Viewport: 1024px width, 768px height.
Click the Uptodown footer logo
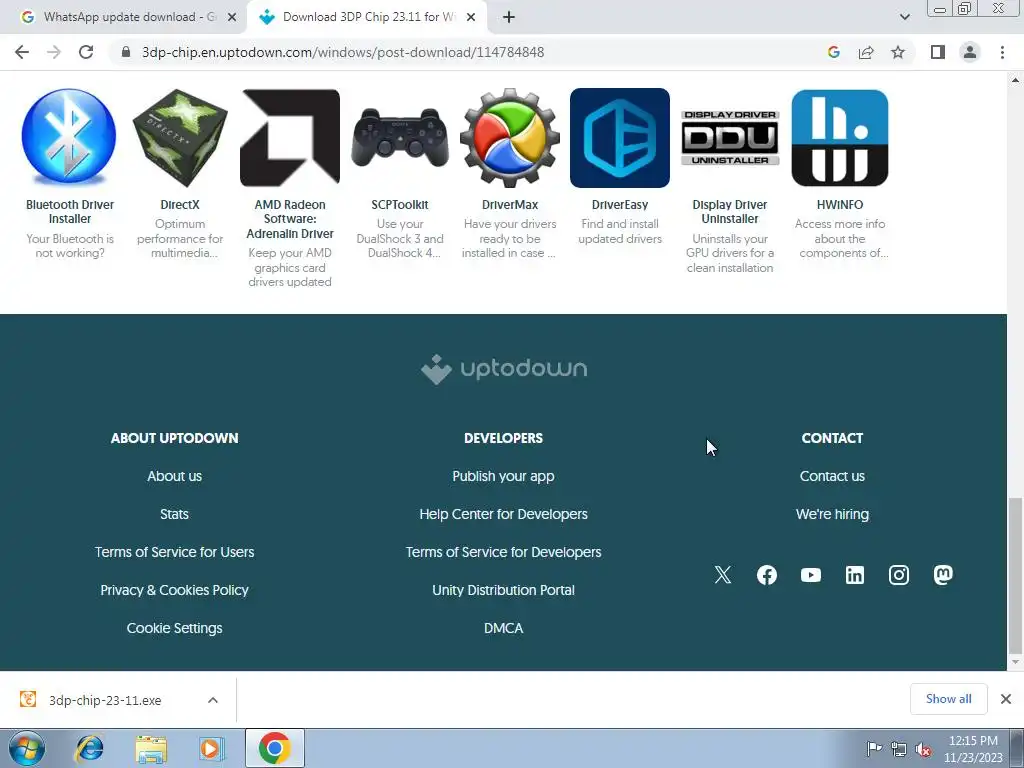point(504,369)
